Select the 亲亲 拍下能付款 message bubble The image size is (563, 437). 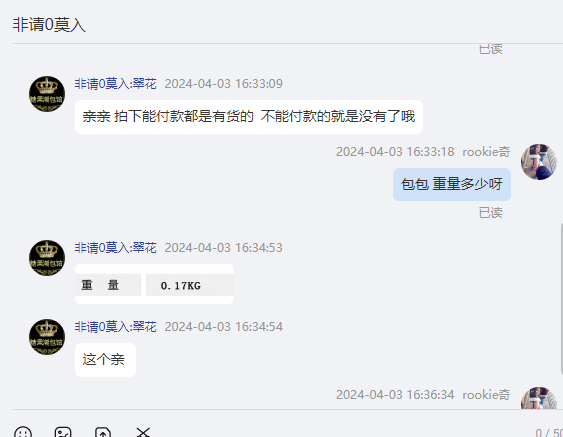click(x=249, y=117)
